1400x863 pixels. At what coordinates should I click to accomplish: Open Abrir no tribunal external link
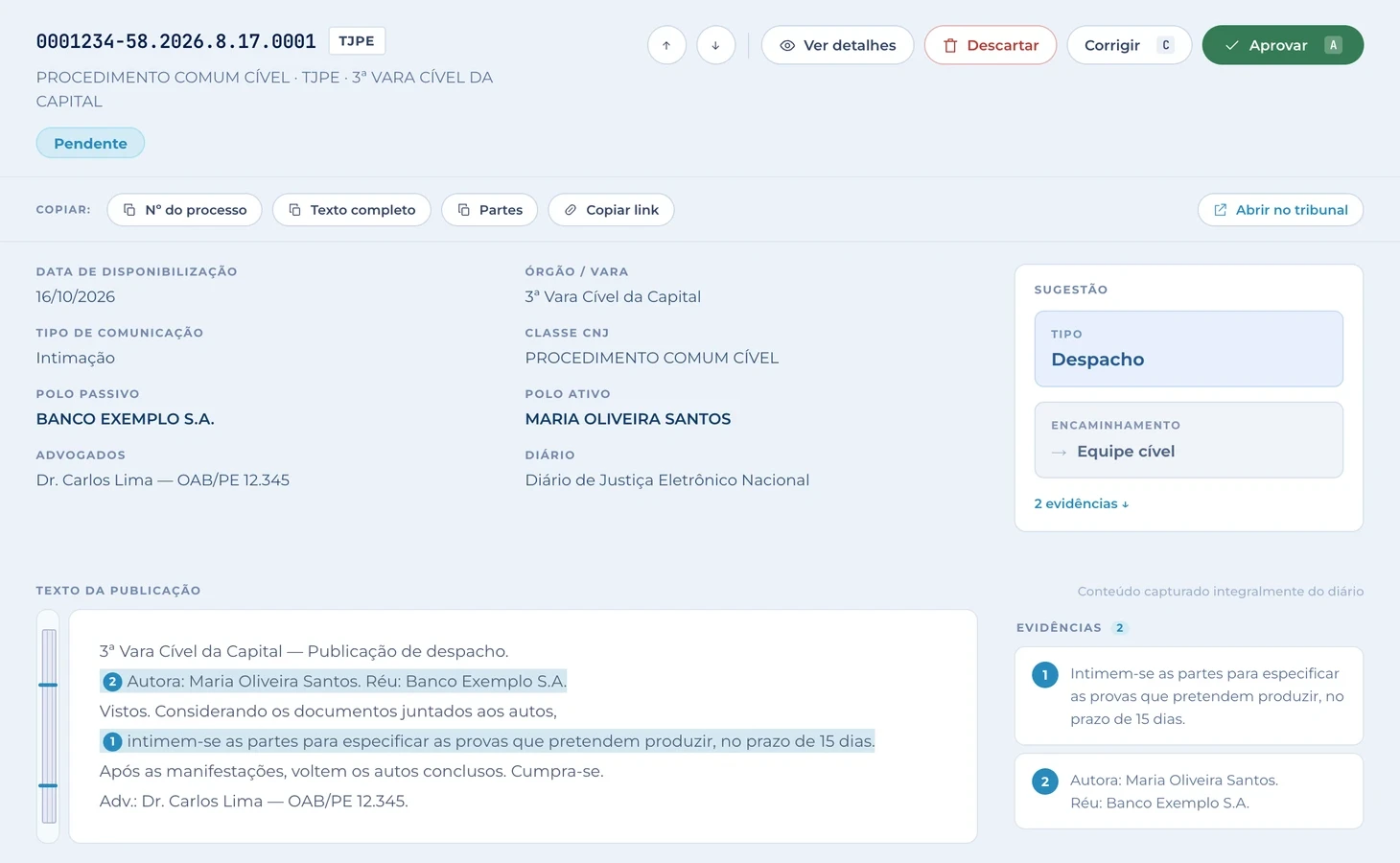click(1280, 210)
